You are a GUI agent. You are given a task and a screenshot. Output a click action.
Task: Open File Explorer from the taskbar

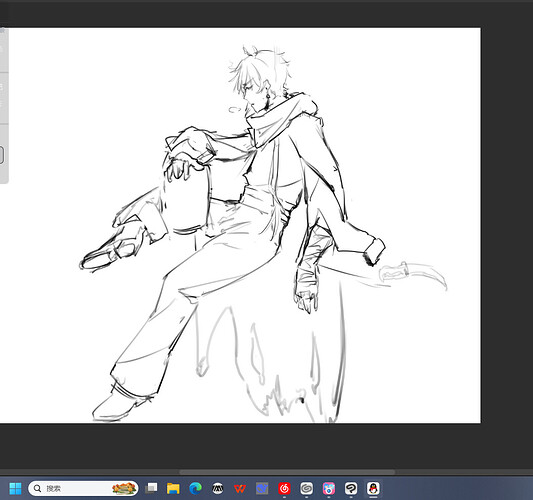click(173, 488)
